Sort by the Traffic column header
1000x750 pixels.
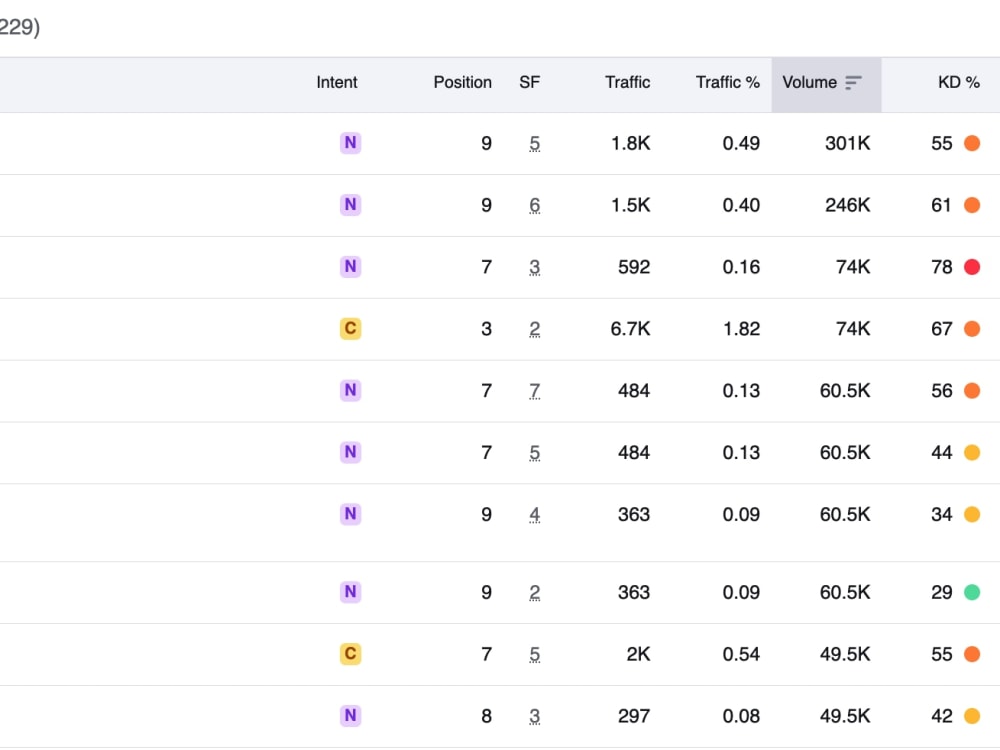628,82
